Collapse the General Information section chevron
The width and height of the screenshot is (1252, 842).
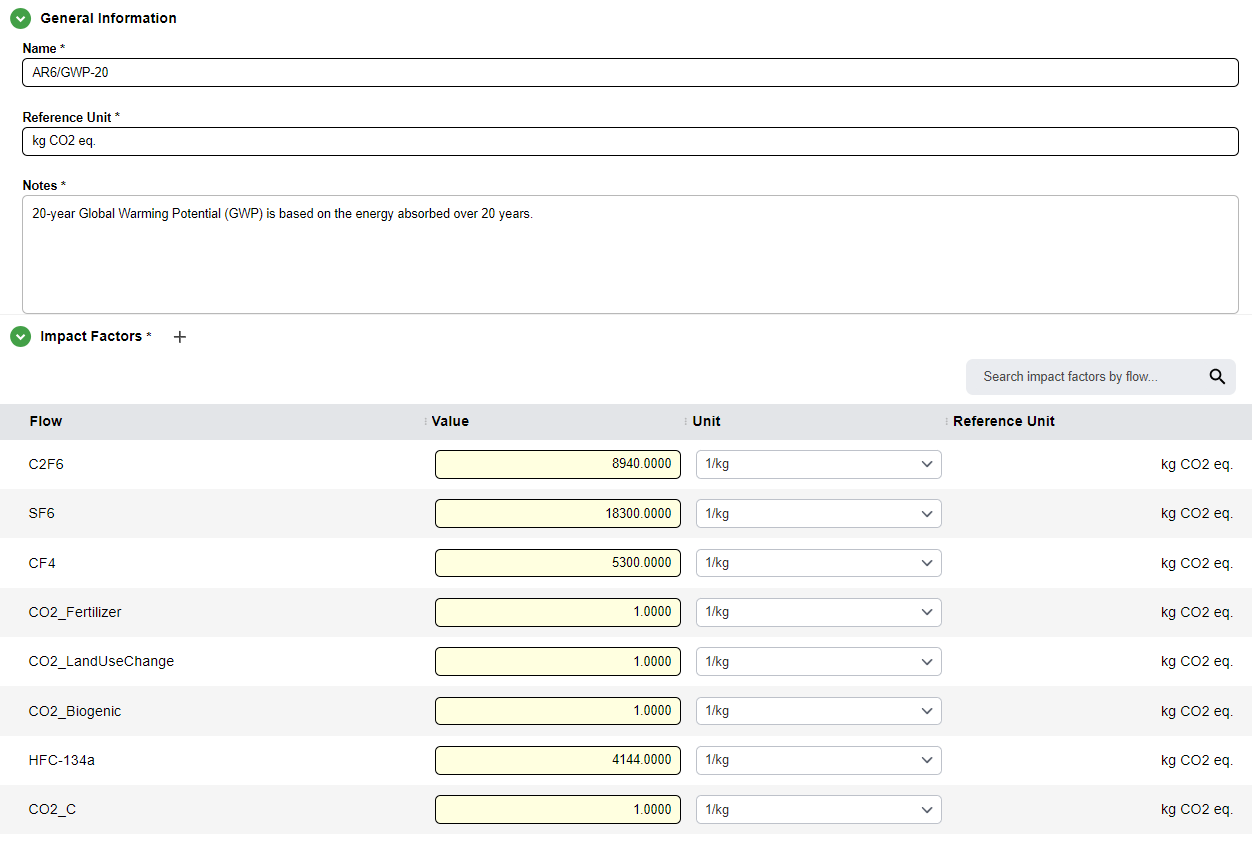point(20,18)
